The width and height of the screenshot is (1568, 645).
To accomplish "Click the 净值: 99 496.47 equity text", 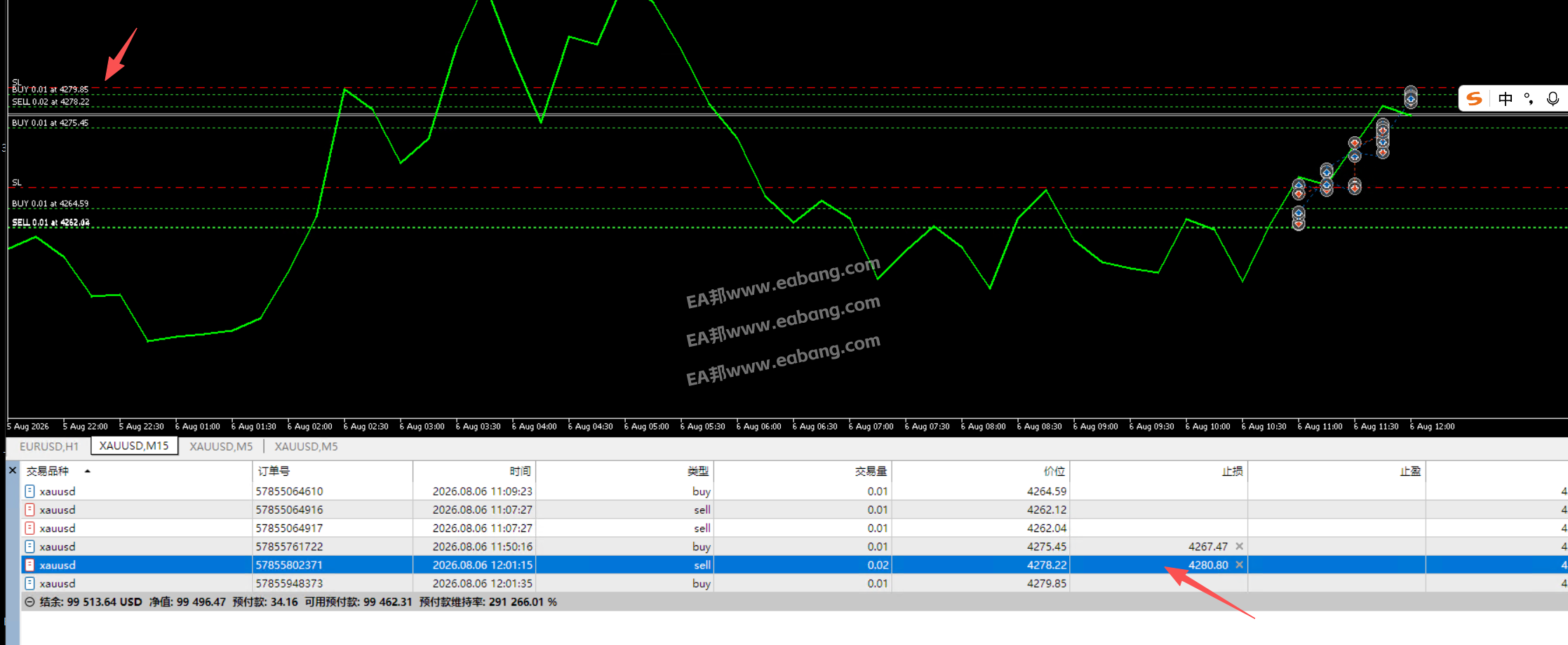I will [x=187, y=601].
